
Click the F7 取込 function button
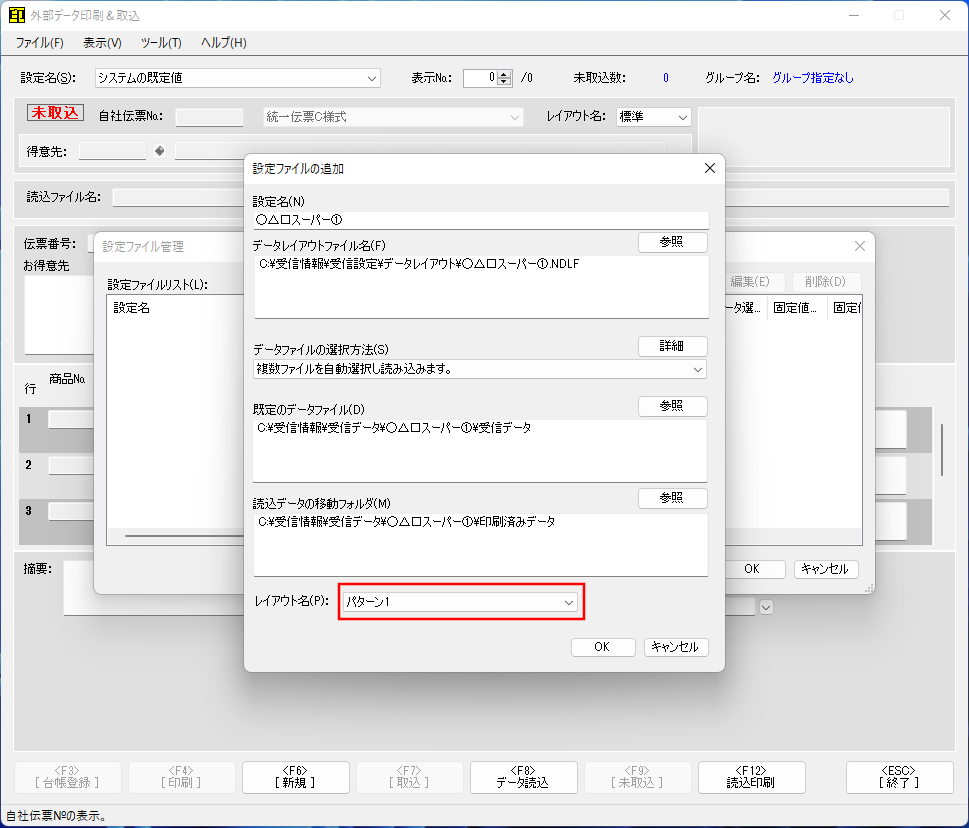point(410,777)
